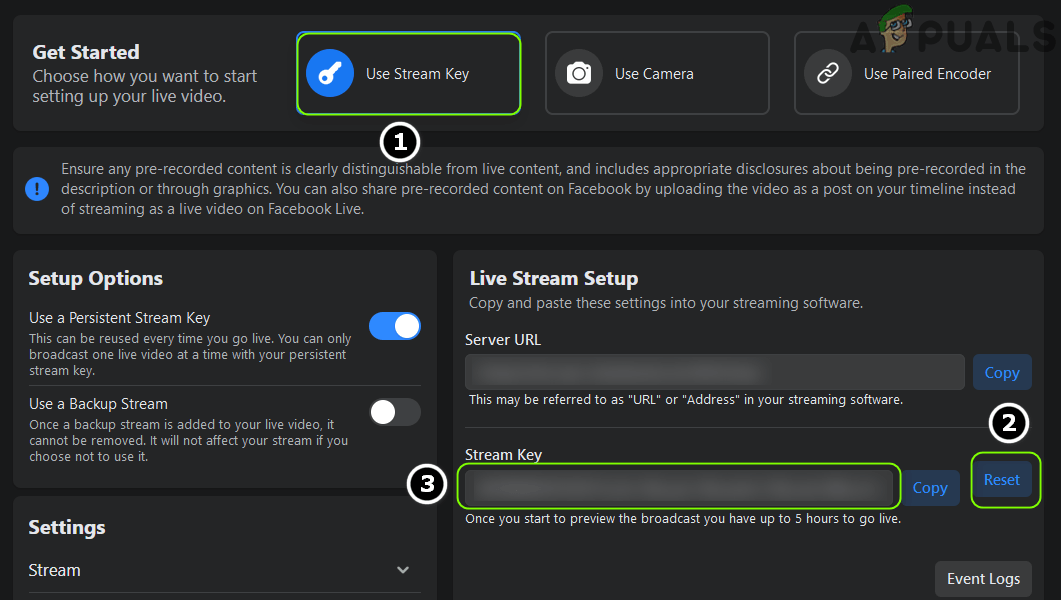
Task: Click the step 1 indicator badge
Action: (400, 142)
